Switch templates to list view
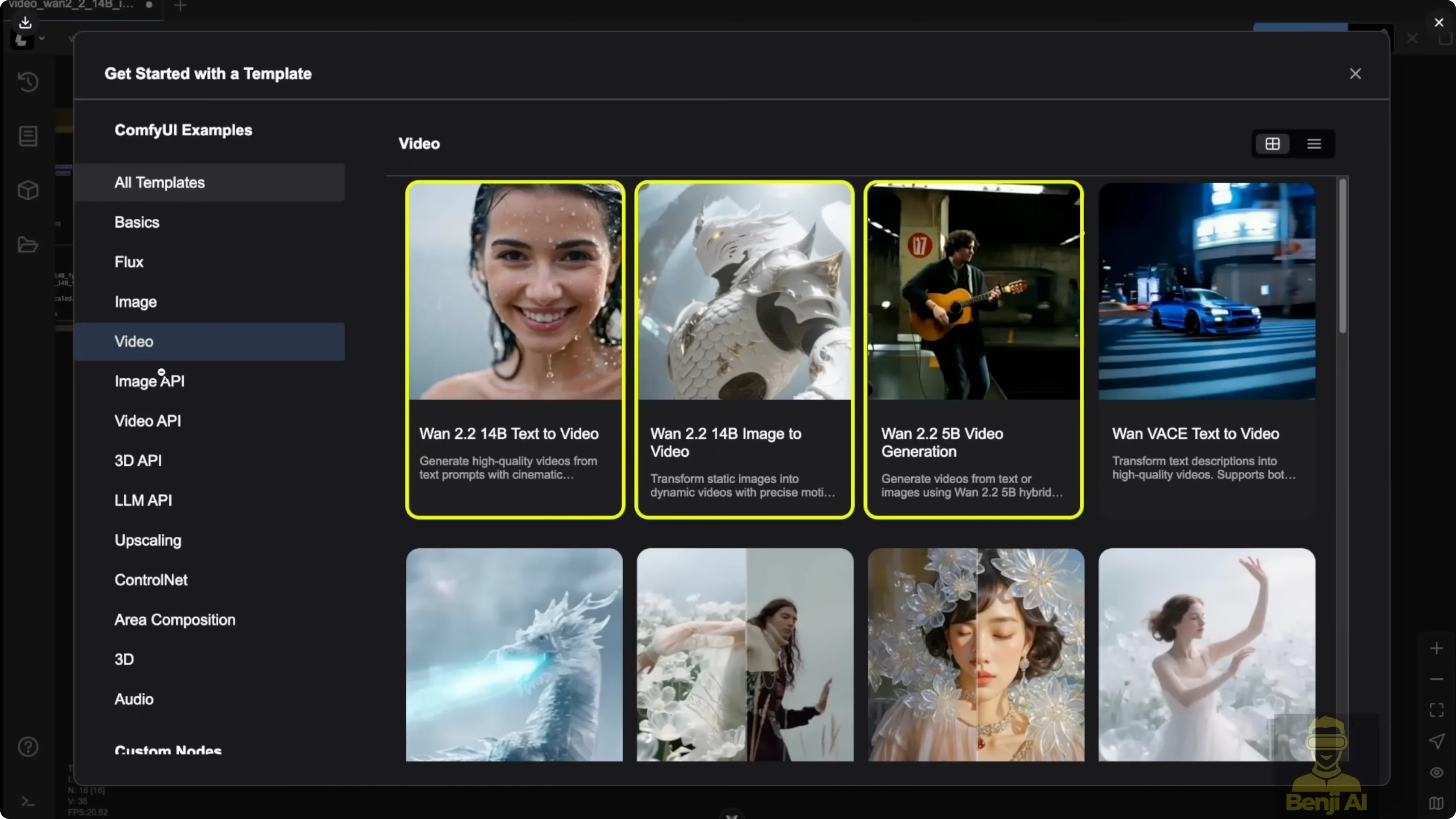Viewport: 1456px width, 819px height. click(x=1314, y=144)
